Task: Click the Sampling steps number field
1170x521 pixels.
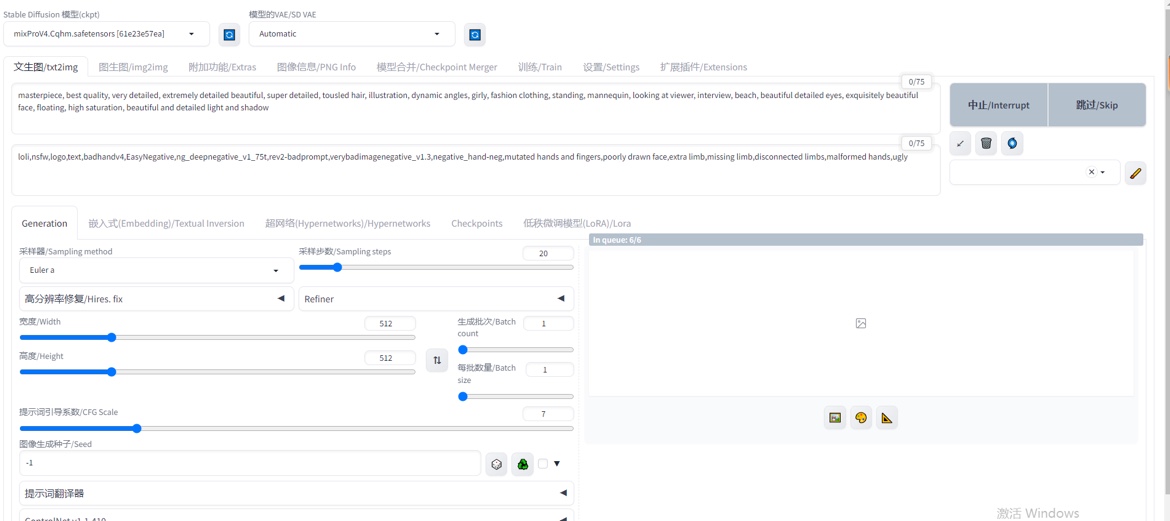Action: (548, 254)
